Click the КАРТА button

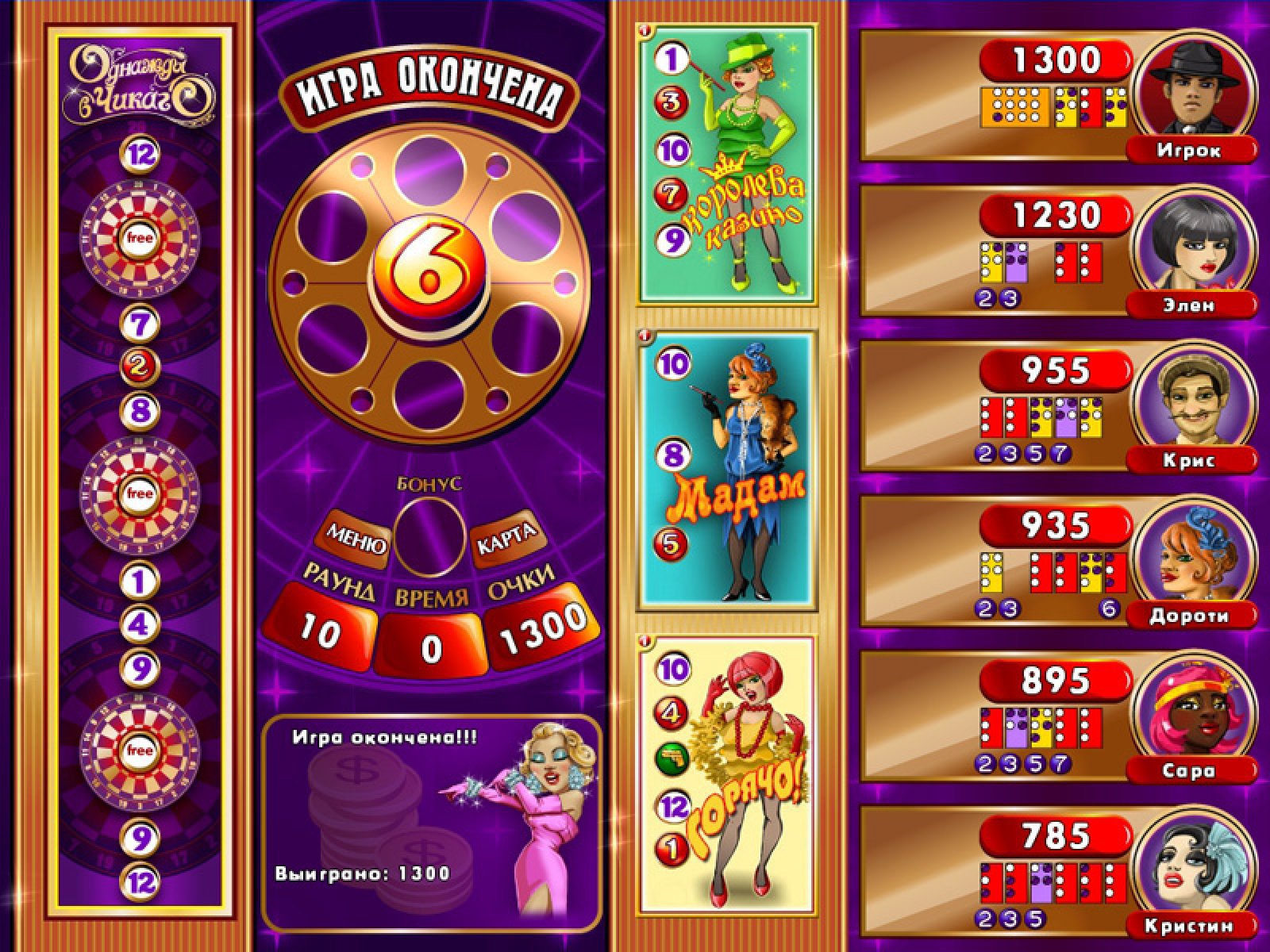(506, 539)
